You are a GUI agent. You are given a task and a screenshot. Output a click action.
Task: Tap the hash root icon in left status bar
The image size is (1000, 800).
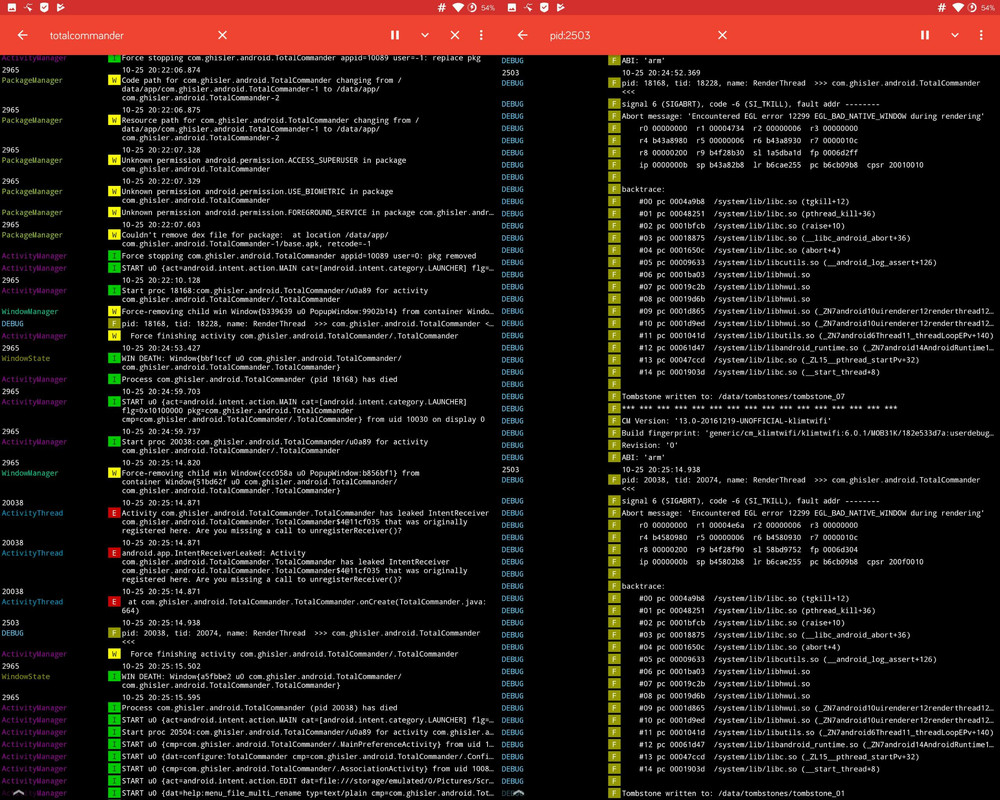pyautogui.click(x=441, y=7)
